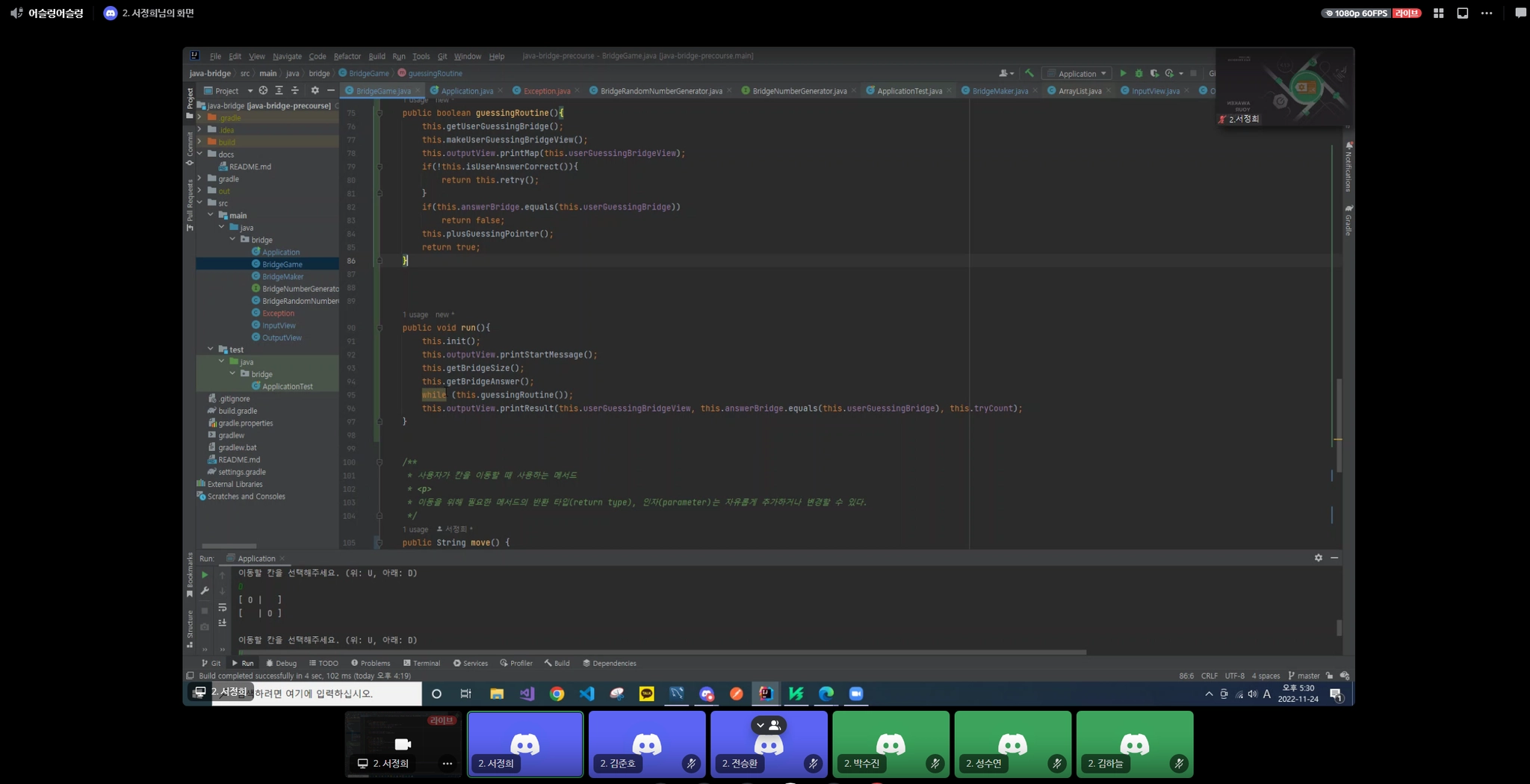1530x784 pixels.
Task: Open the Application run configuration dropdown
Action: (x=1077, y=73)
